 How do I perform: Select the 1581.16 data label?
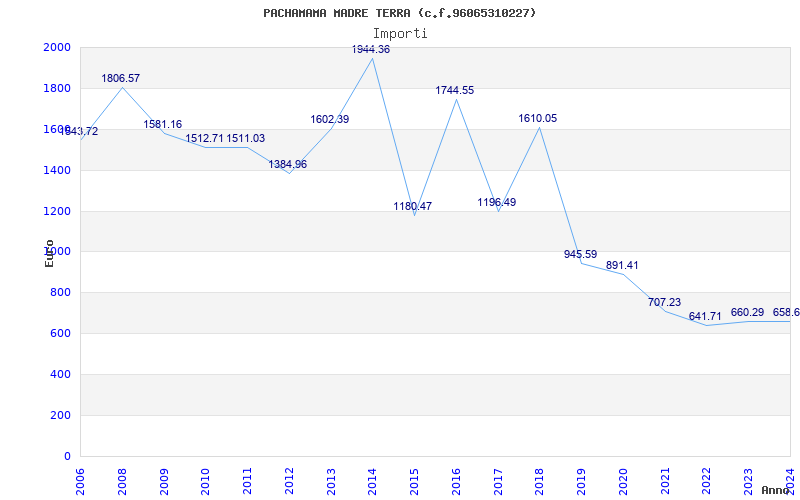tap(162, 124)
